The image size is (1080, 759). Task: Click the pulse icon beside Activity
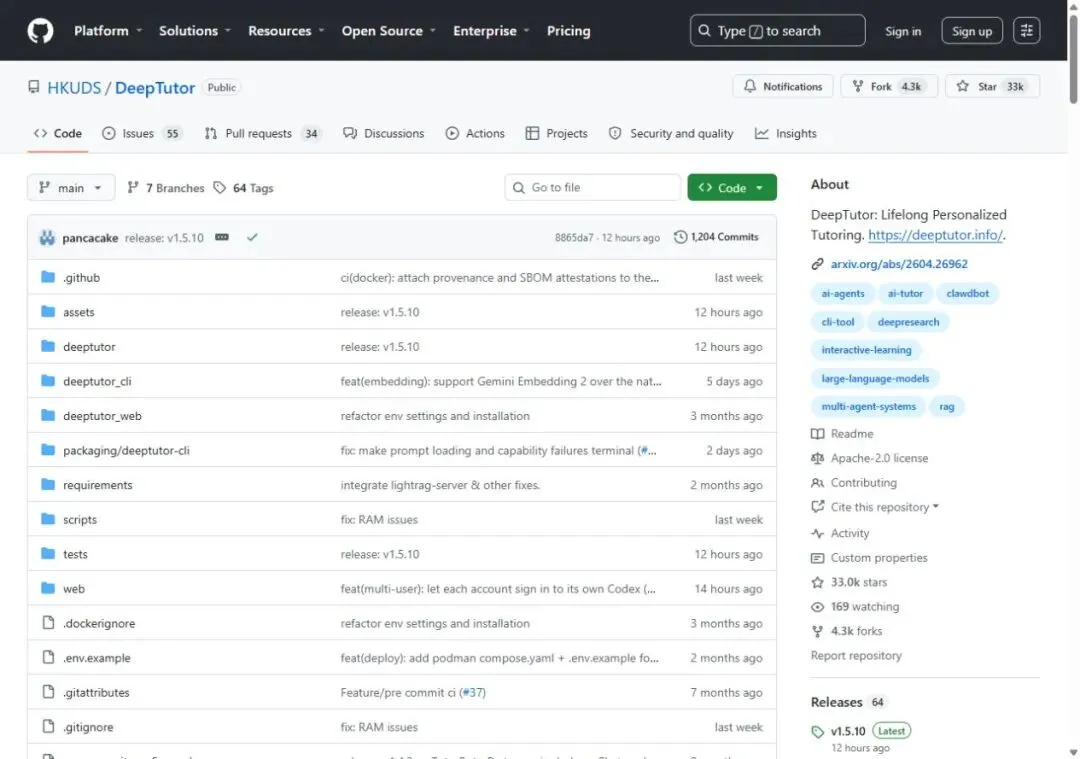(x=817, y=533)
